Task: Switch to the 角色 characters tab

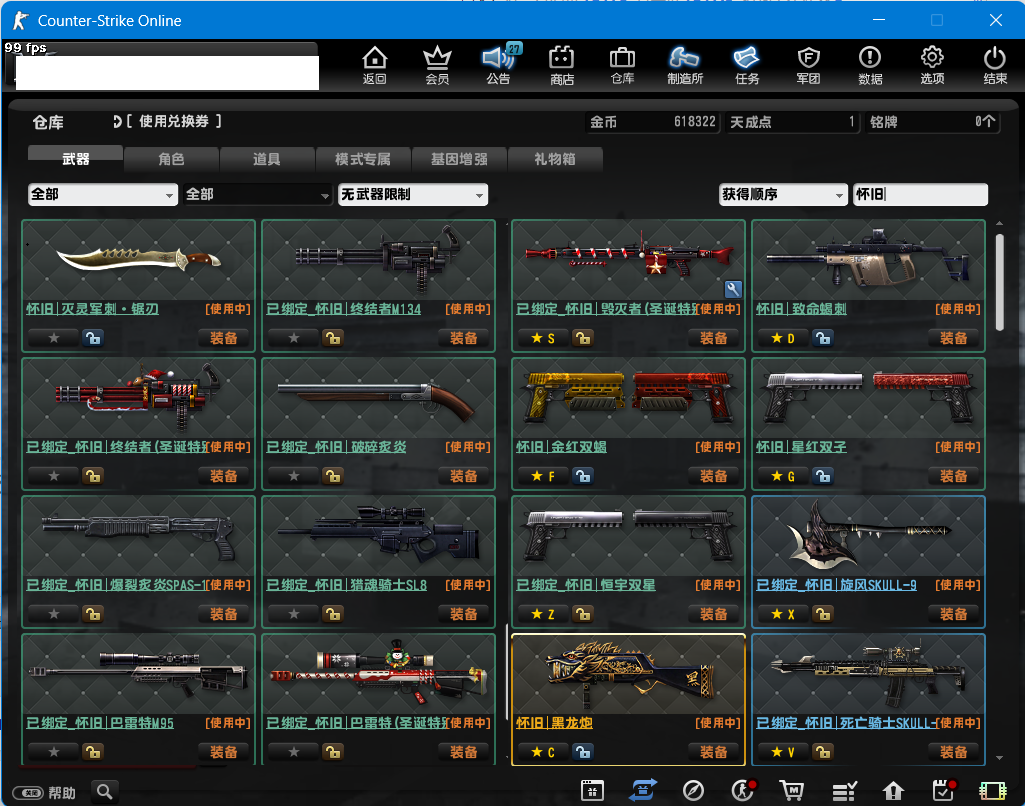Action: point(171,159)
